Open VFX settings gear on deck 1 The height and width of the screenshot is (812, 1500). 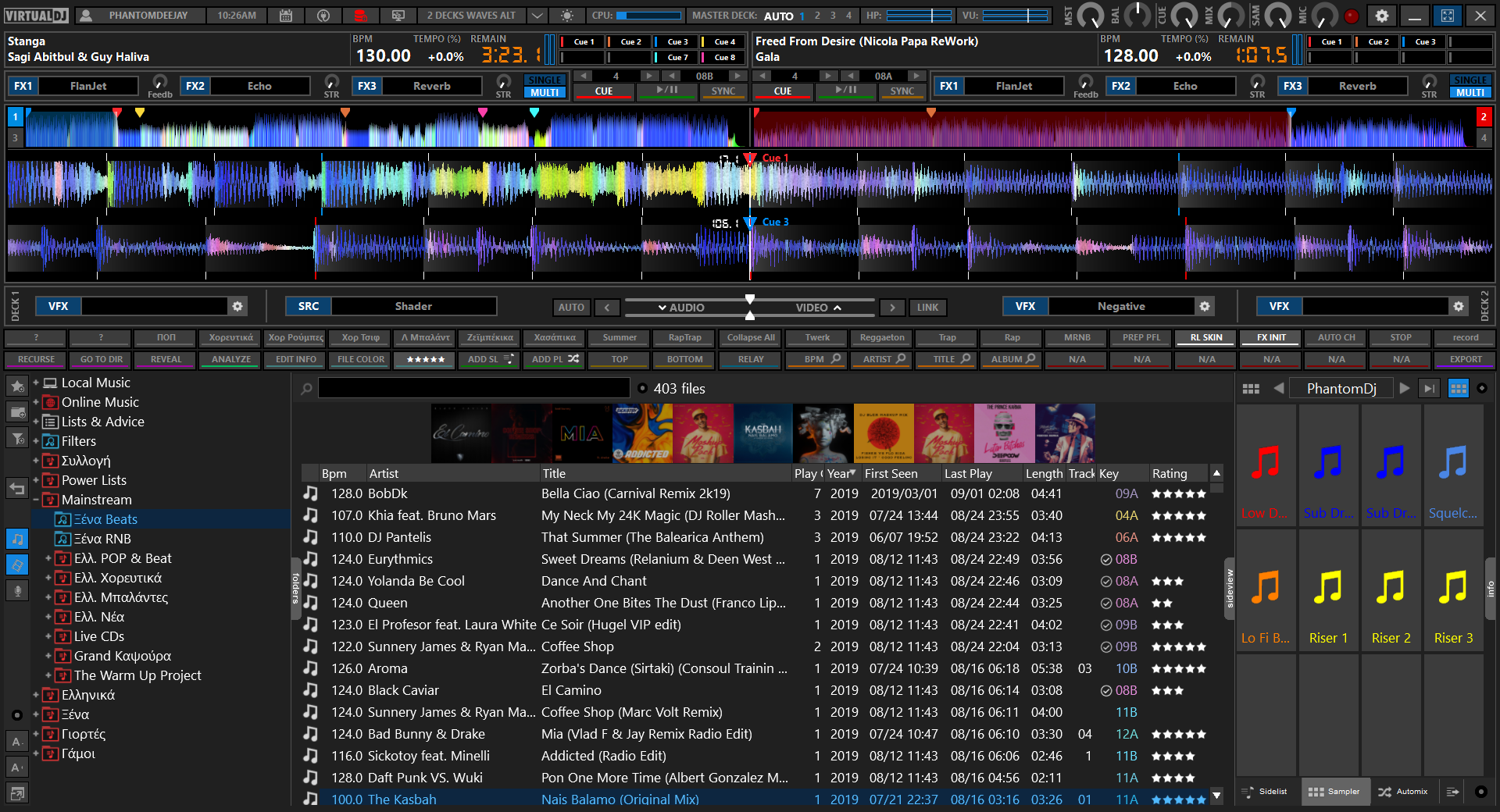pos(237,306)
